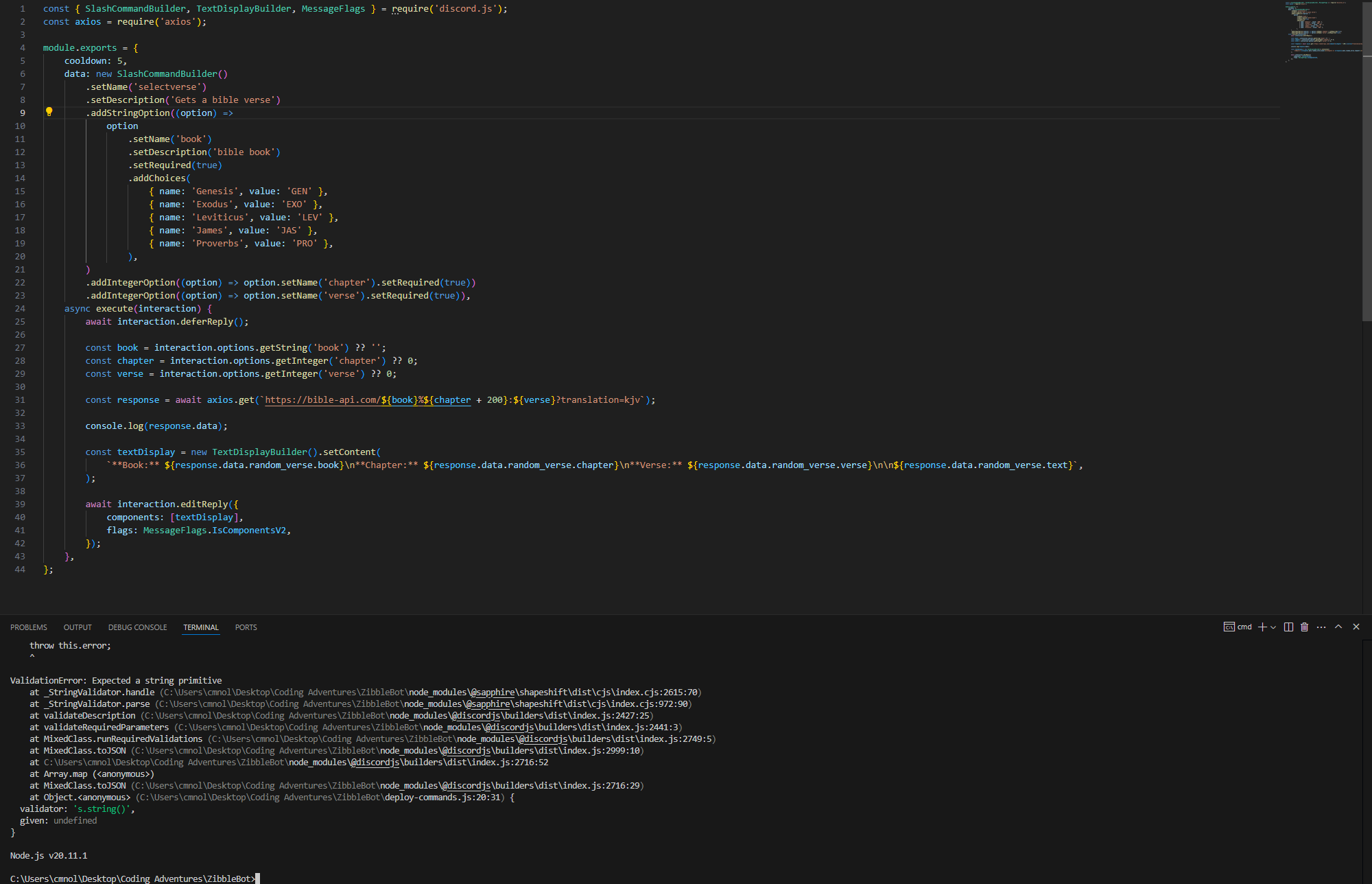Click line number 24 in the gutter
The width and height of the screenshot is (1372, 884).
(20, 309)
